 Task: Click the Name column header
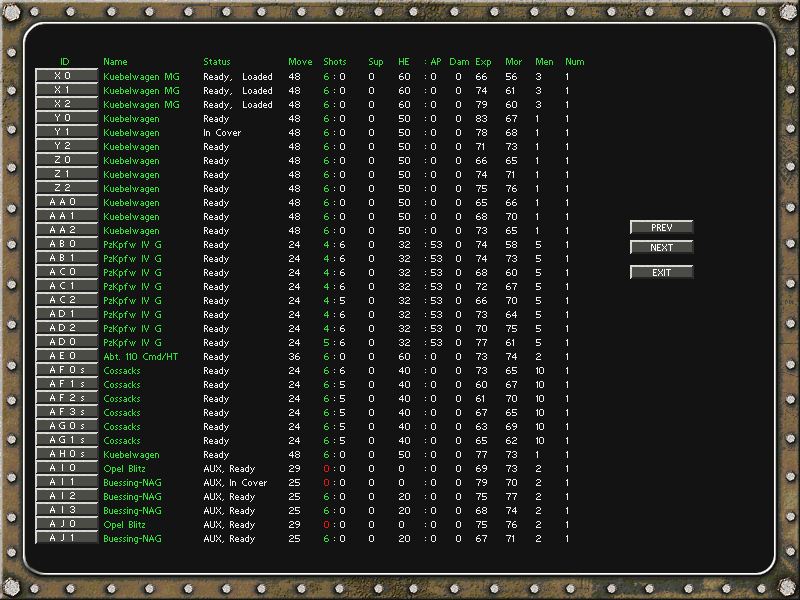click(115, 62)
